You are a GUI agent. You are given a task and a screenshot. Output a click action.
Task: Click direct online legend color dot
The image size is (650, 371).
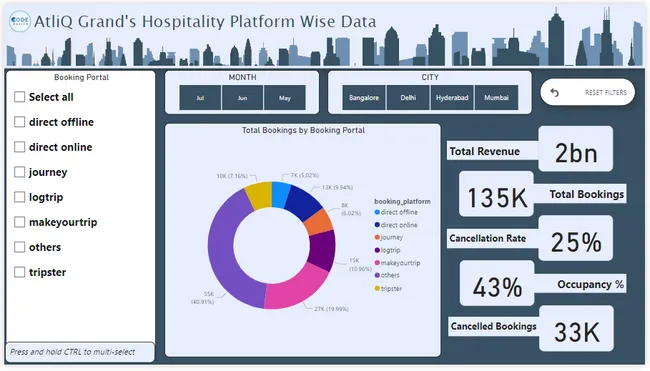click(377, 225)
